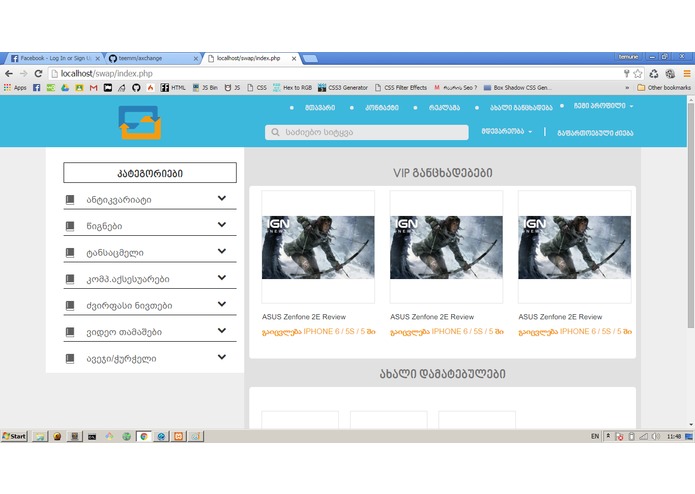Click the book icon beside წიგნები
This screenshot has height=494, width=695.
70,226
